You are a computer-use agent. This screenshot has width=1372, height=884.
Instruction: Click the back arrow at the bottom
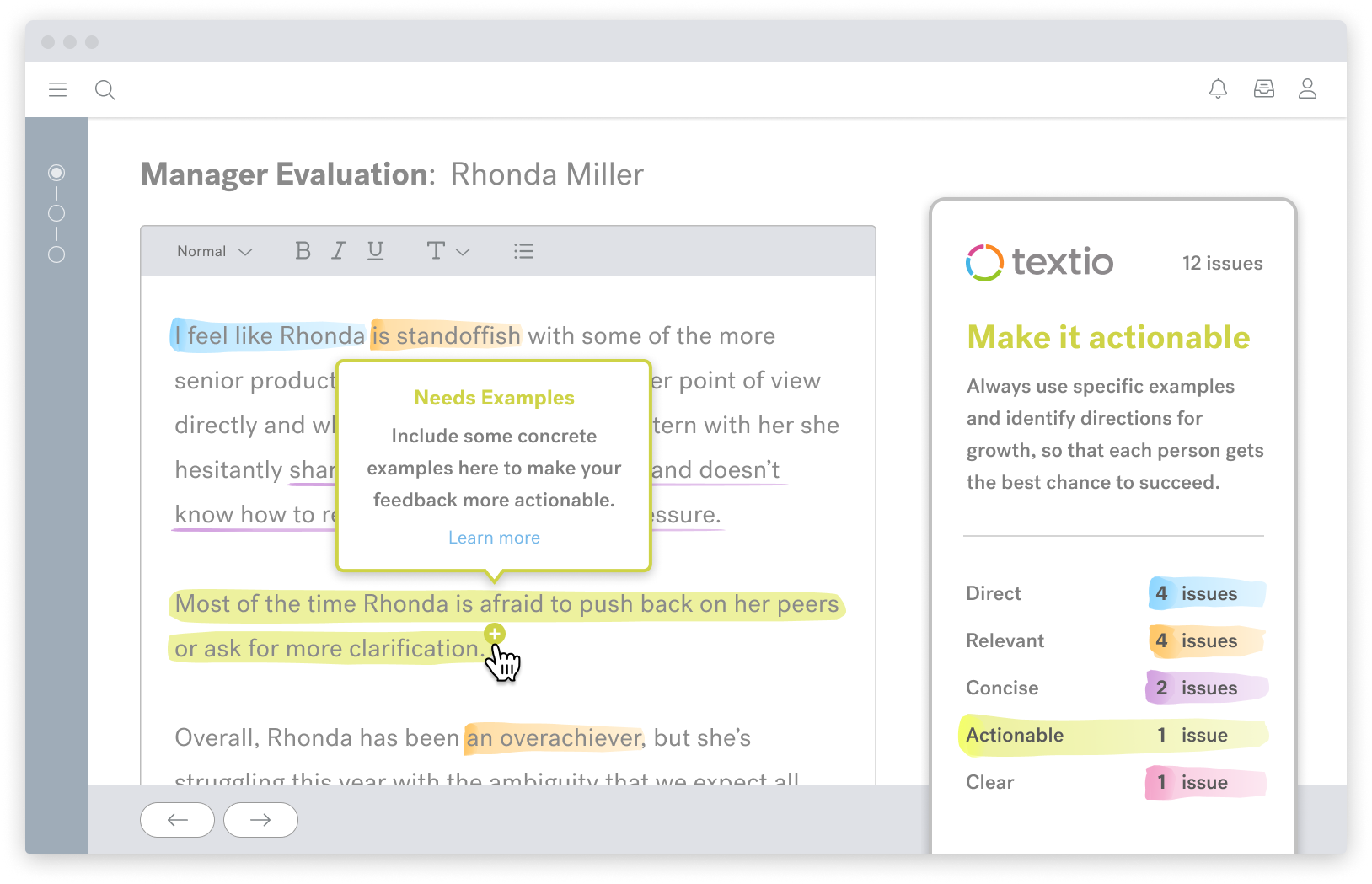pos(177,819)
